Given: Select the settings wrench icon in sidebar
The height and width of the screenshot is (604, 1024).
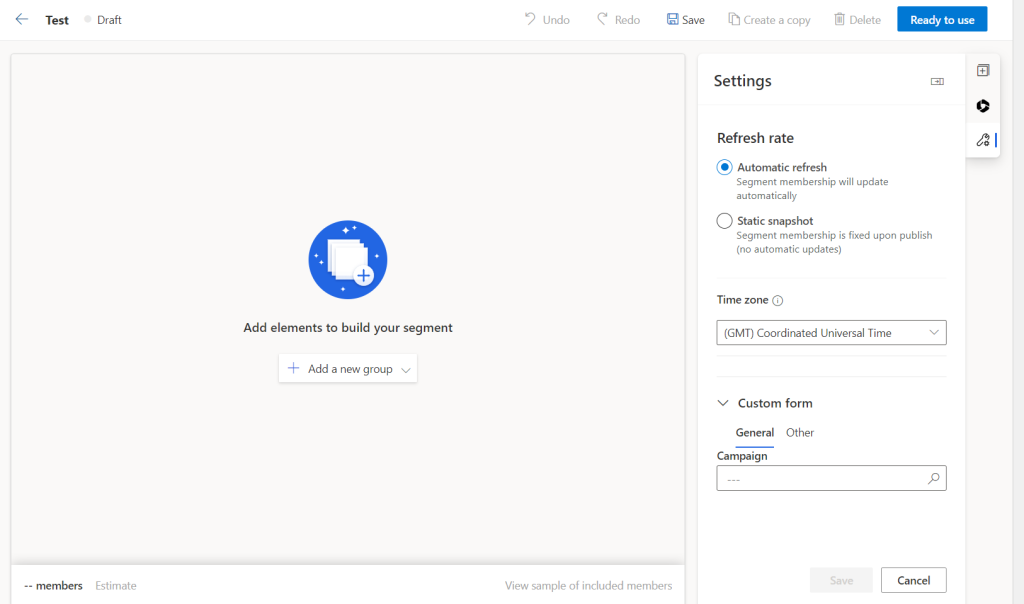Looking at the screenshot, I should [983, 140].
